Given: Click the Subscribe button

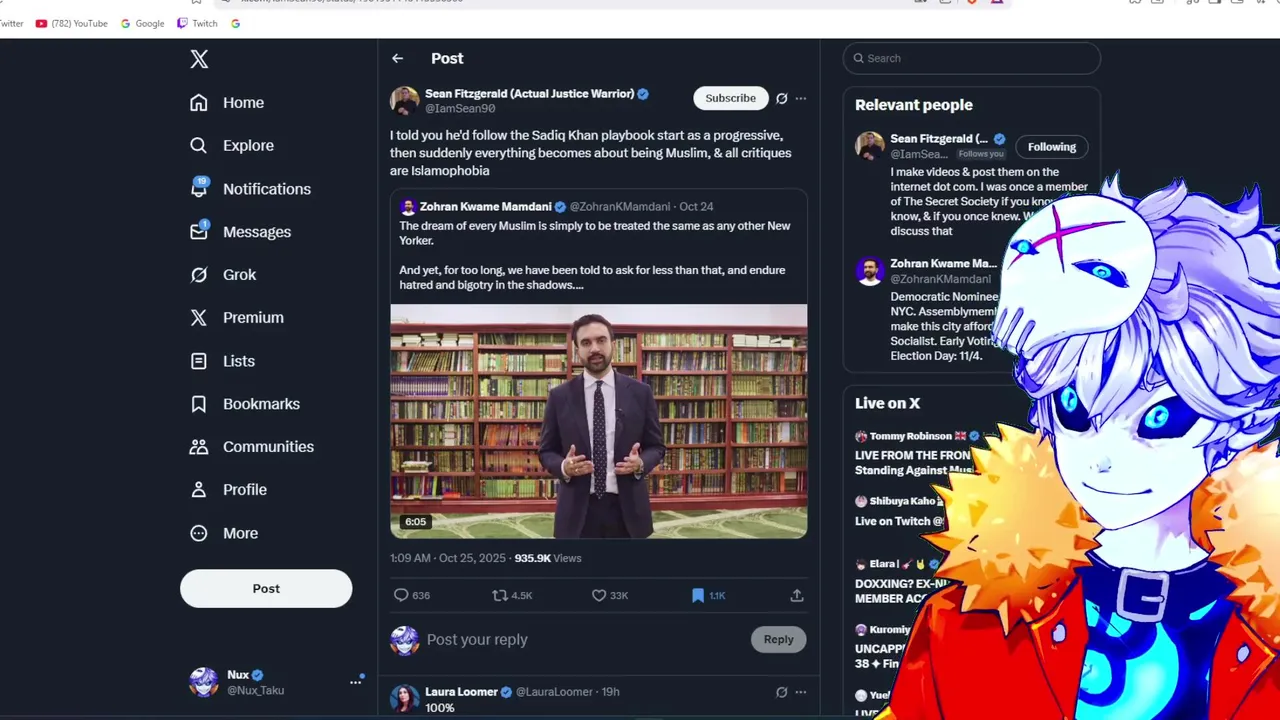Looking at the screenshot, I should 731,98.
